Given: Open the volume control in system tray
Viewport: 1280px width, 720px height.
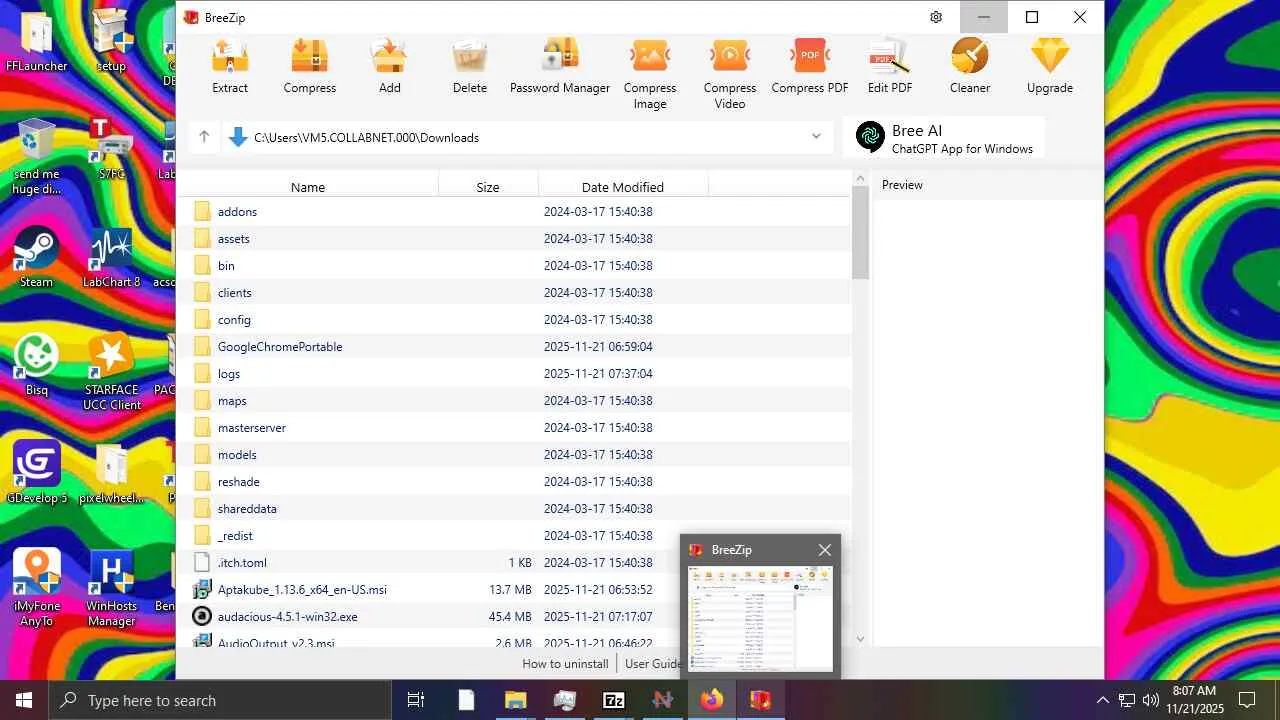Looking at the screenshot, I should tap(1151, 700).
